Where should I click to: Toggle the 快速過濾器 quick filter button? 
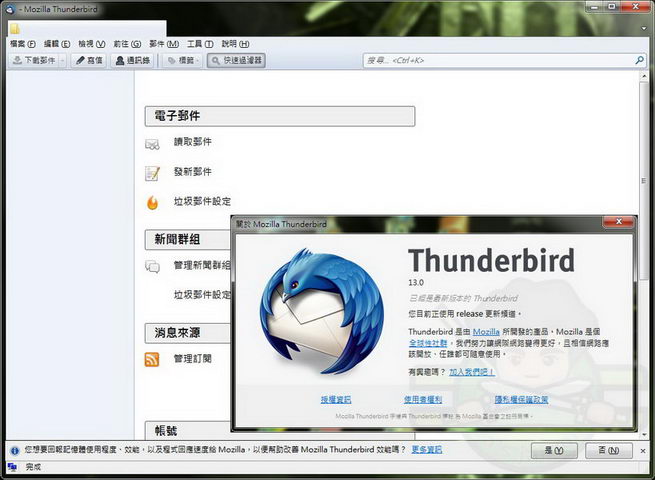(x=236, y=61)
